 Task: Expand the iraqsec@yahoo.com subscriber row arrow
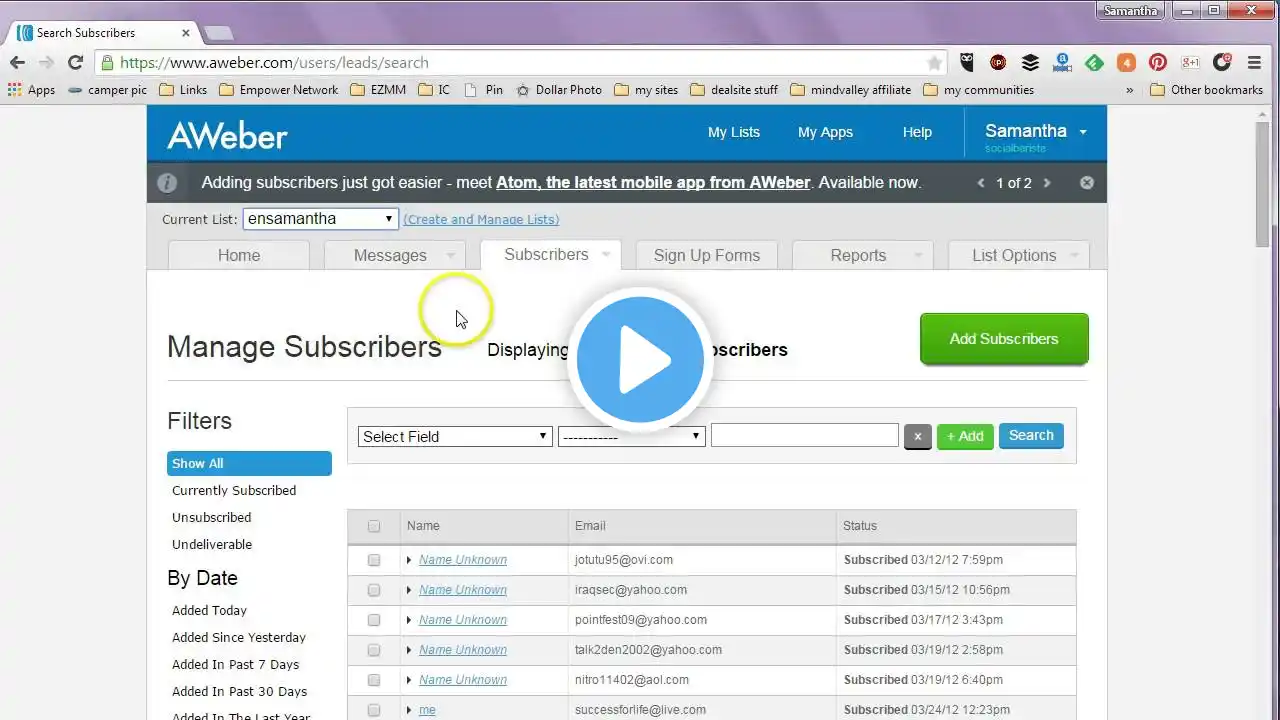(x=409, y=590)
